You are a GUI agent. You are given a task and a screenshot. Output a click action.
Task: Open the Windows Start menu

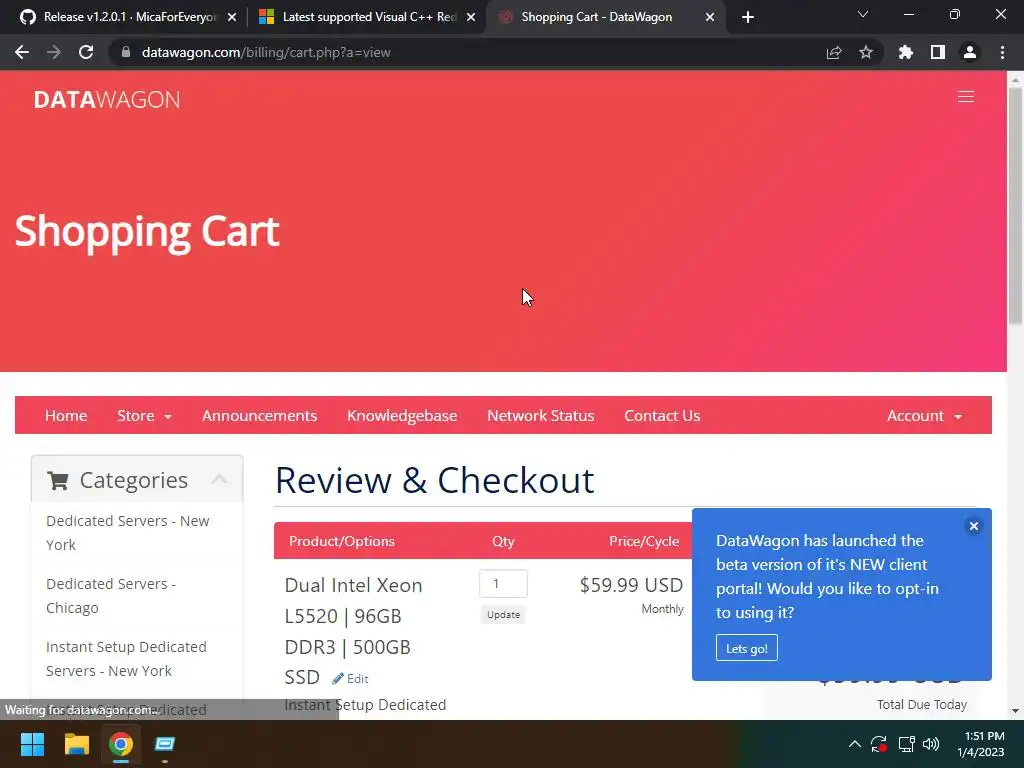tap(32, 744)
